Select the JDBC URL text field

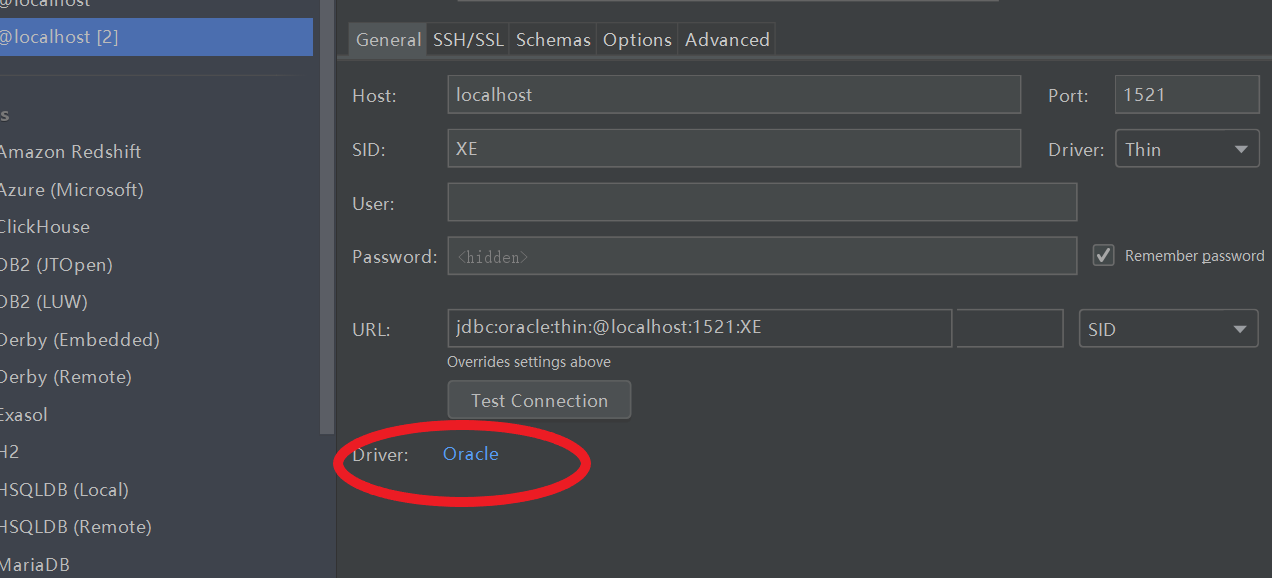(x=698, y=327)
